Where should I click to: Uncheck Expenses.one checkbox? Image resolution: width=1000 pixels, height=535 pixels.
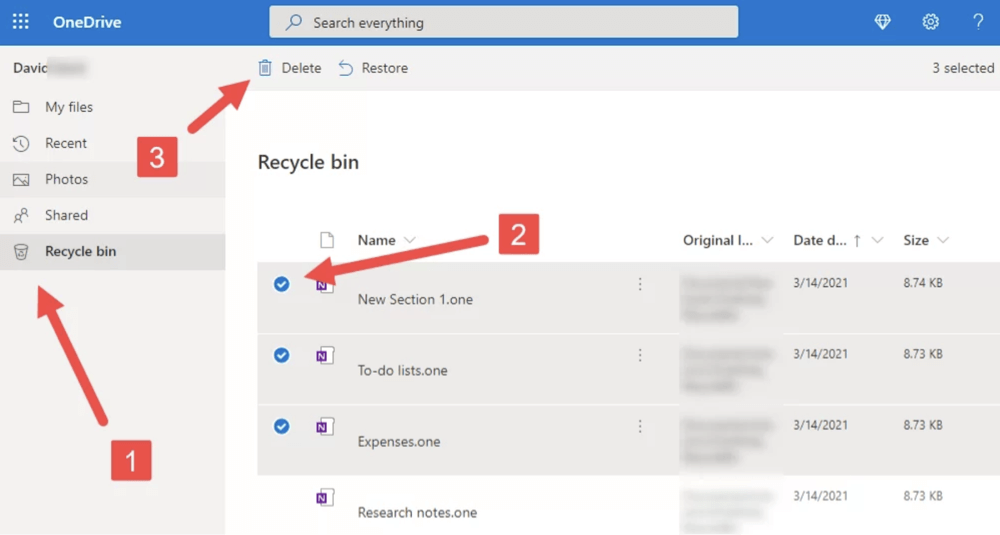[x=281, y=426]
